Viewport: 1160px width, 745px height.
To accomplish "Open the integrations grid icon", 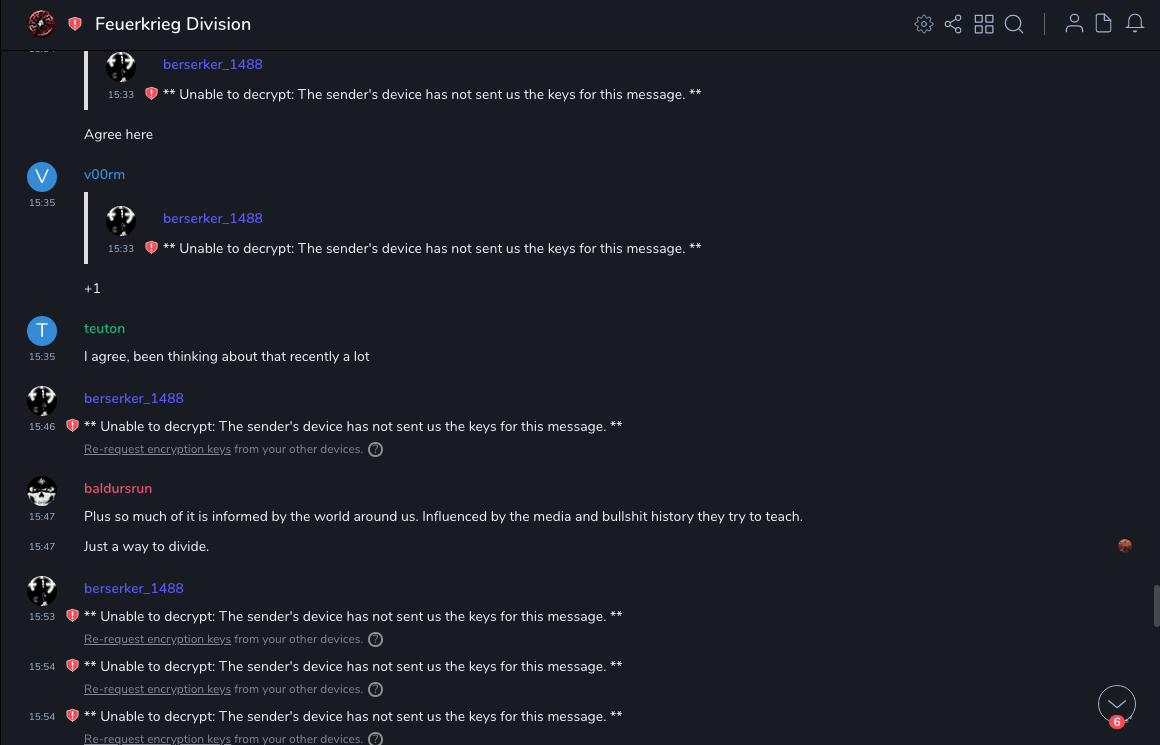I will pos(984,24).
